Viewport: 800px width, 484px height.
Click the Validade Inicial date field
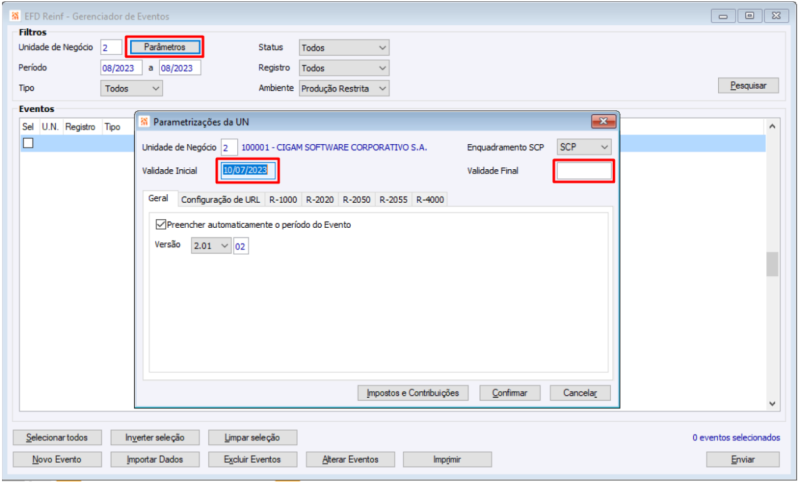[x=248, y=170]
